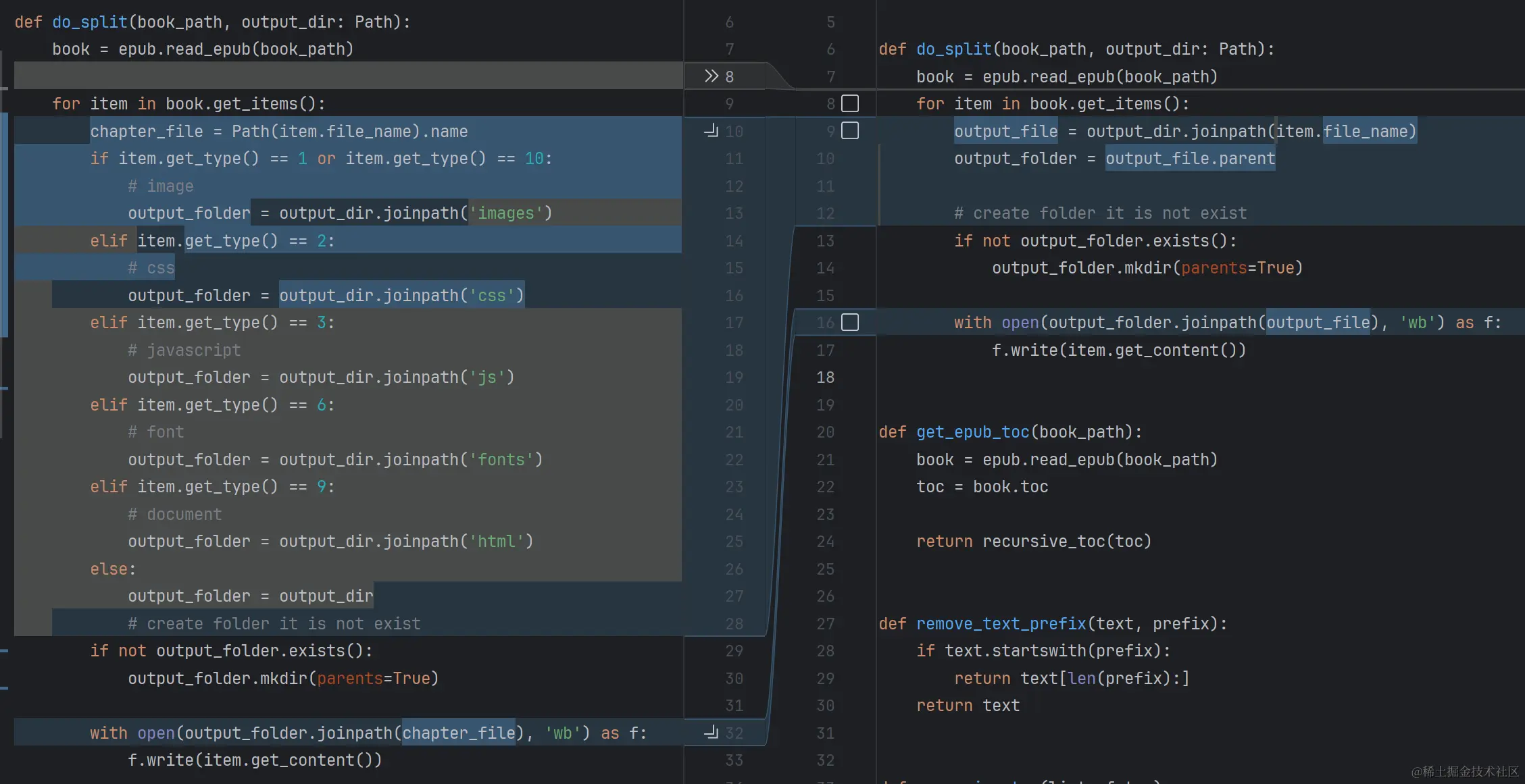Click the 'fonts' string in left pane
This screenshot has height=784, width=1525.
pyautogui.click(x=501, y=459)
